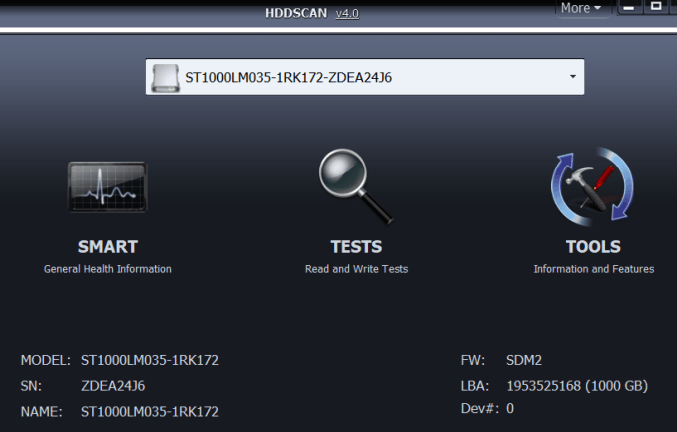This screenshot has height=432, width=677.
Task: Open the More menu
Action: [x=581, y=8]
